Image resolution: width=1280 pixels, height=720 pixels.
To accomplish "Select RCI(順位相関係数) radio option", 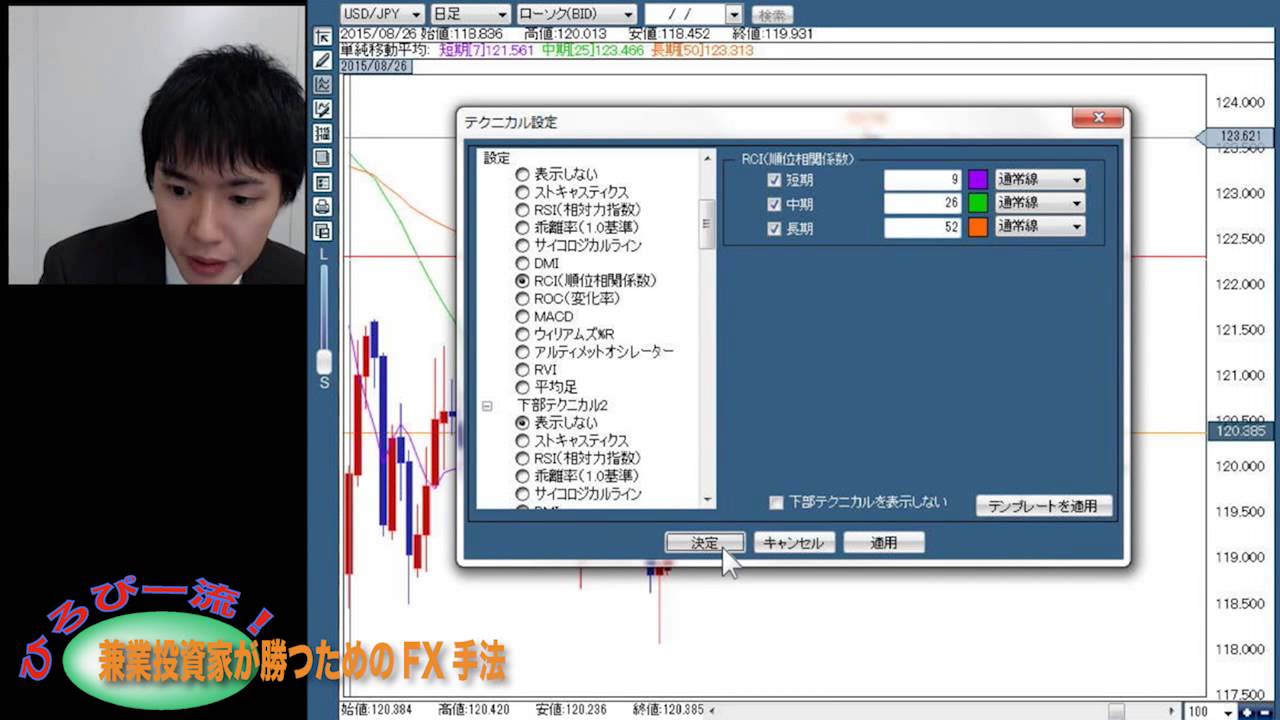I will click(522, 281).
